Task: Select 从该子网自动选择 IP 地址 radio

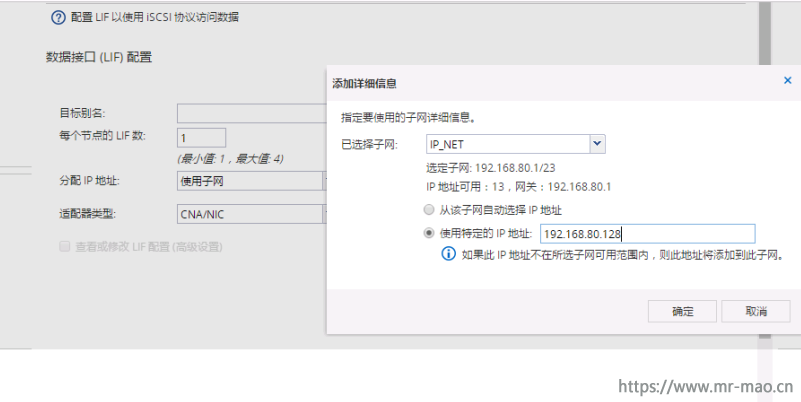Action: coord(429,210)
